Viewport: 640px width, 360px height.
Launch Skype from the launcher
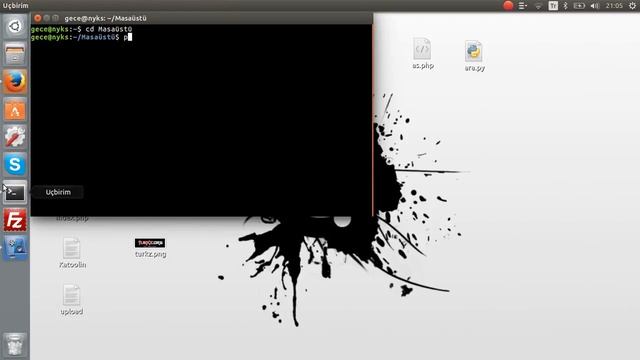click(15, 165)
